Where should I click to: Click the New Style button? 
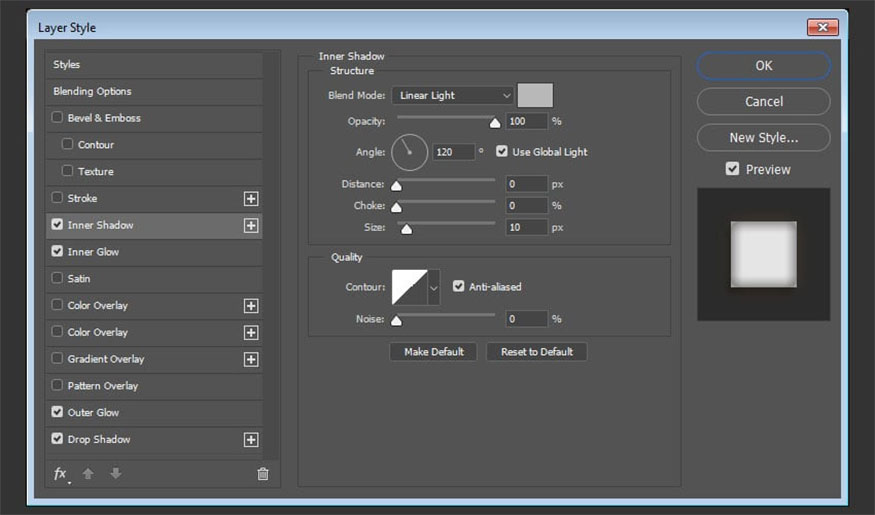[763, 138]
